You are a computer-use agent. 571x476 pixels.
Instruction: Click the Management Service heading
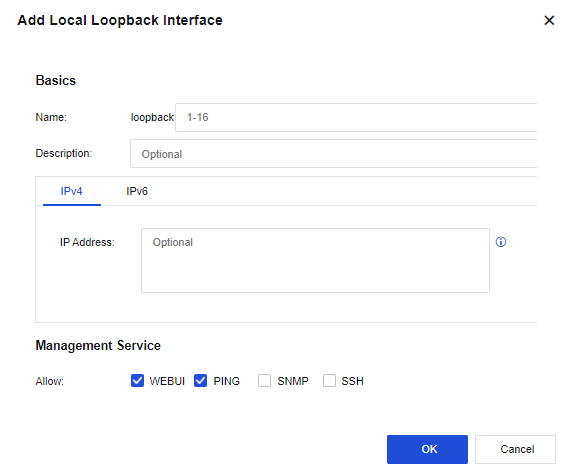click(98, 345)
